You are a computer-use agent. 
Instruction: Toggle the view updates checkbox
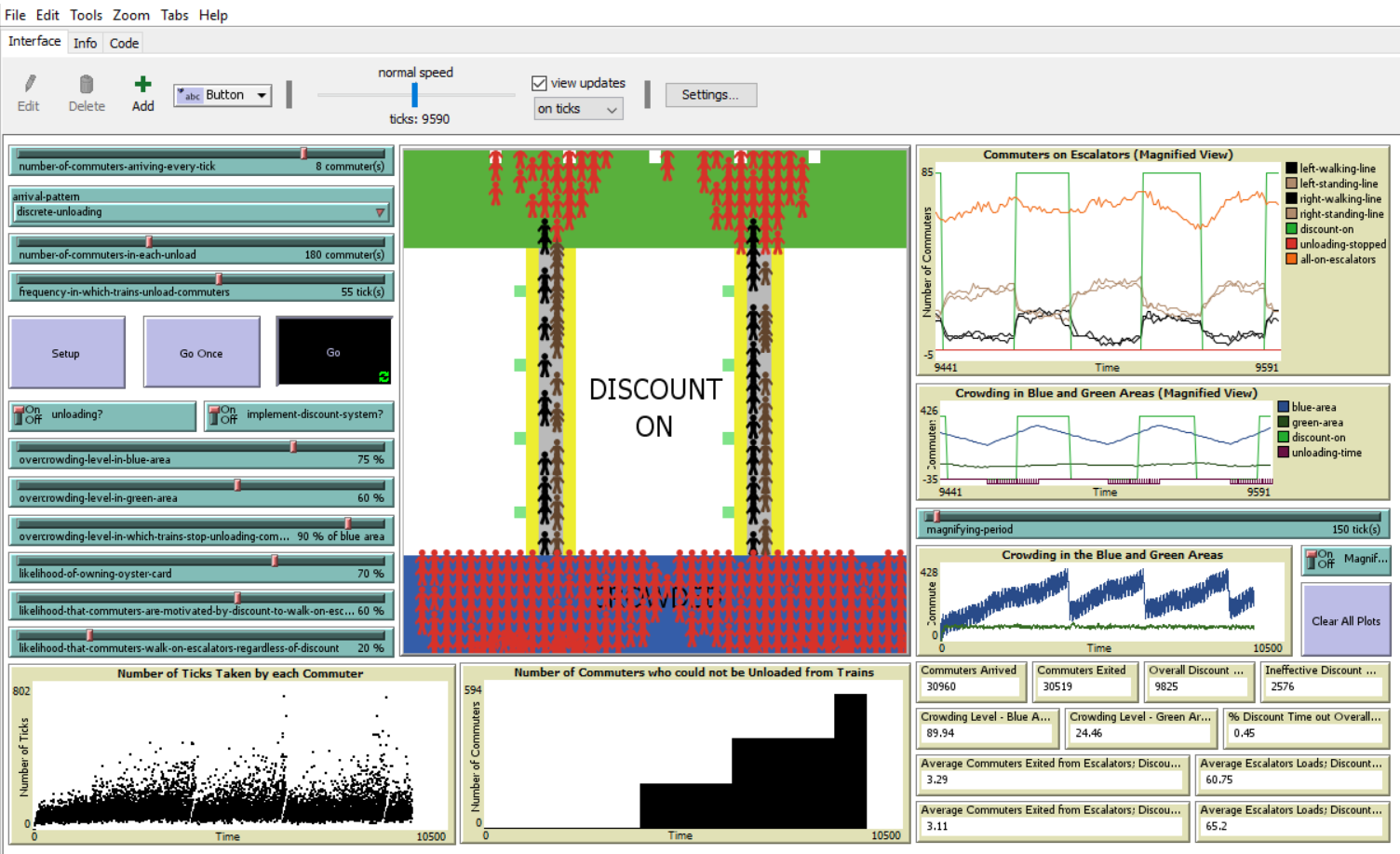coord(539,83)
